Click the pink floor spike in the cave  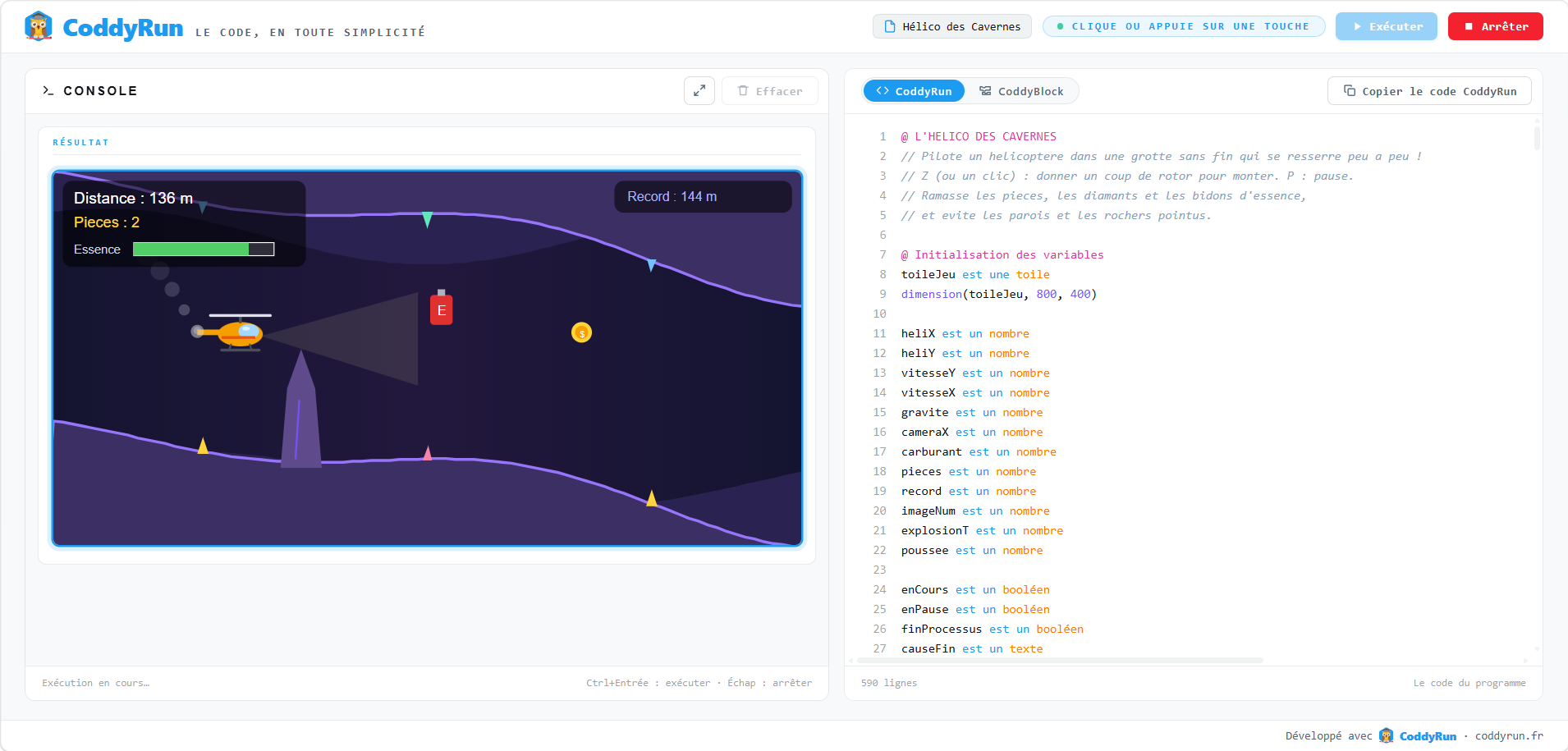click(x=427, y=452)
